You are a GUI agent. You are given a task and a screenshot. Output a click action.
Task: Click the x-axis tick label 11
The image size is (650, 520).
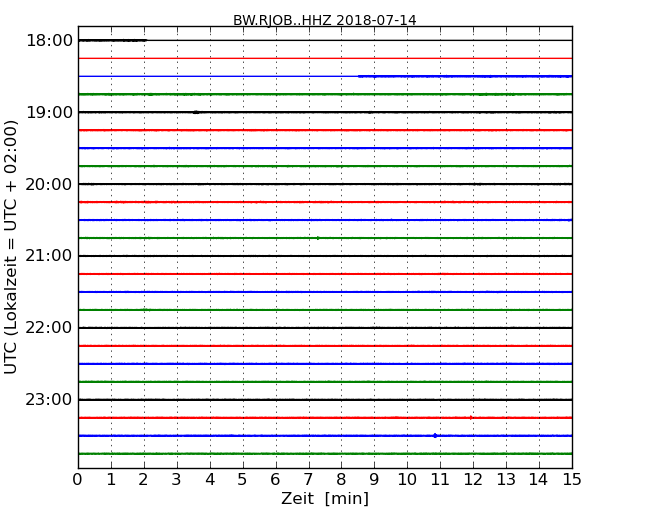440,479
